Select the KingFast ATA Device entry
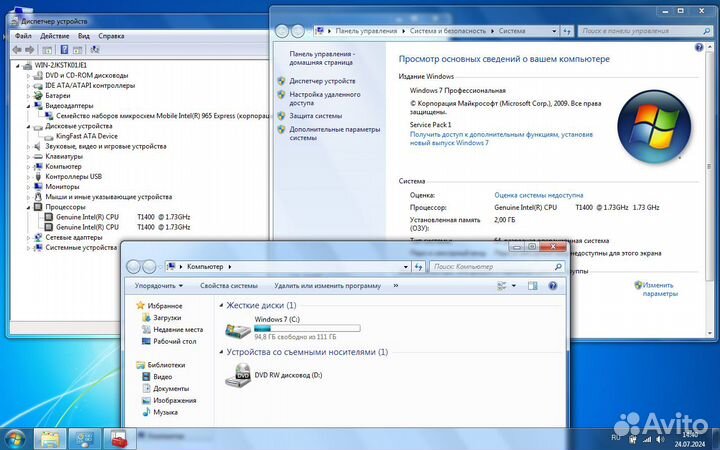720x450 pixels. pyautogui.click(x=86, y=136)
